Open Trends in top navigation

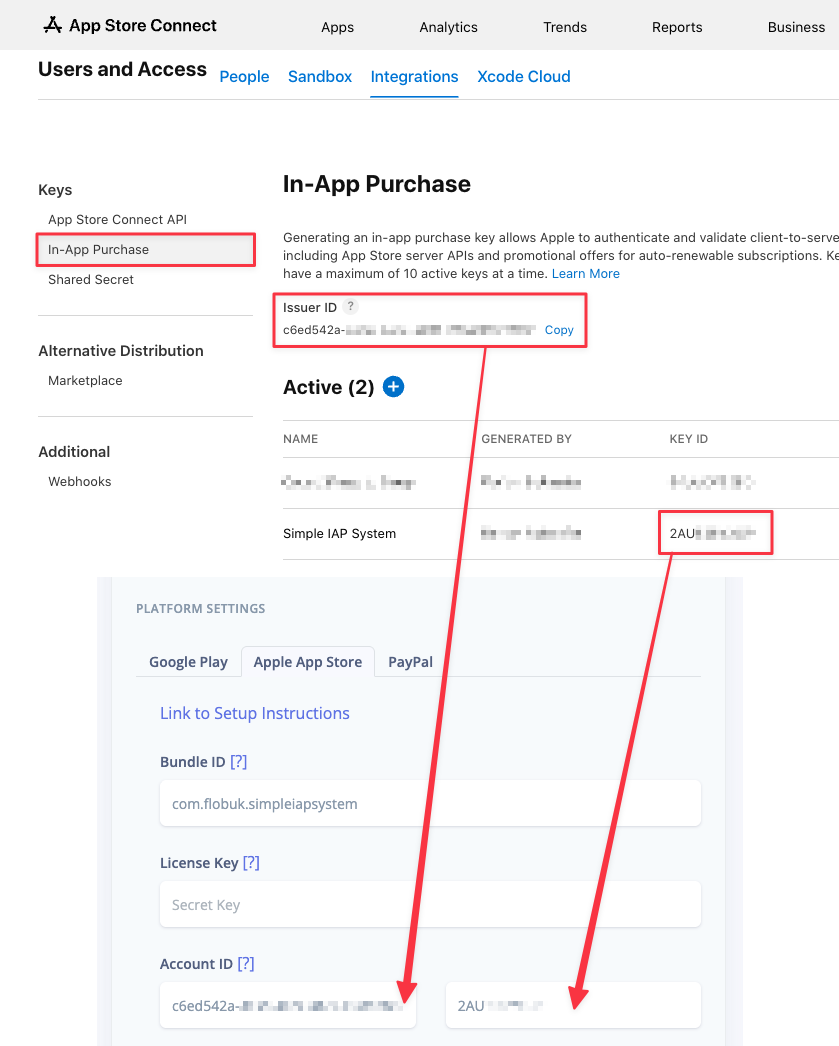click(x=565, y=27)
